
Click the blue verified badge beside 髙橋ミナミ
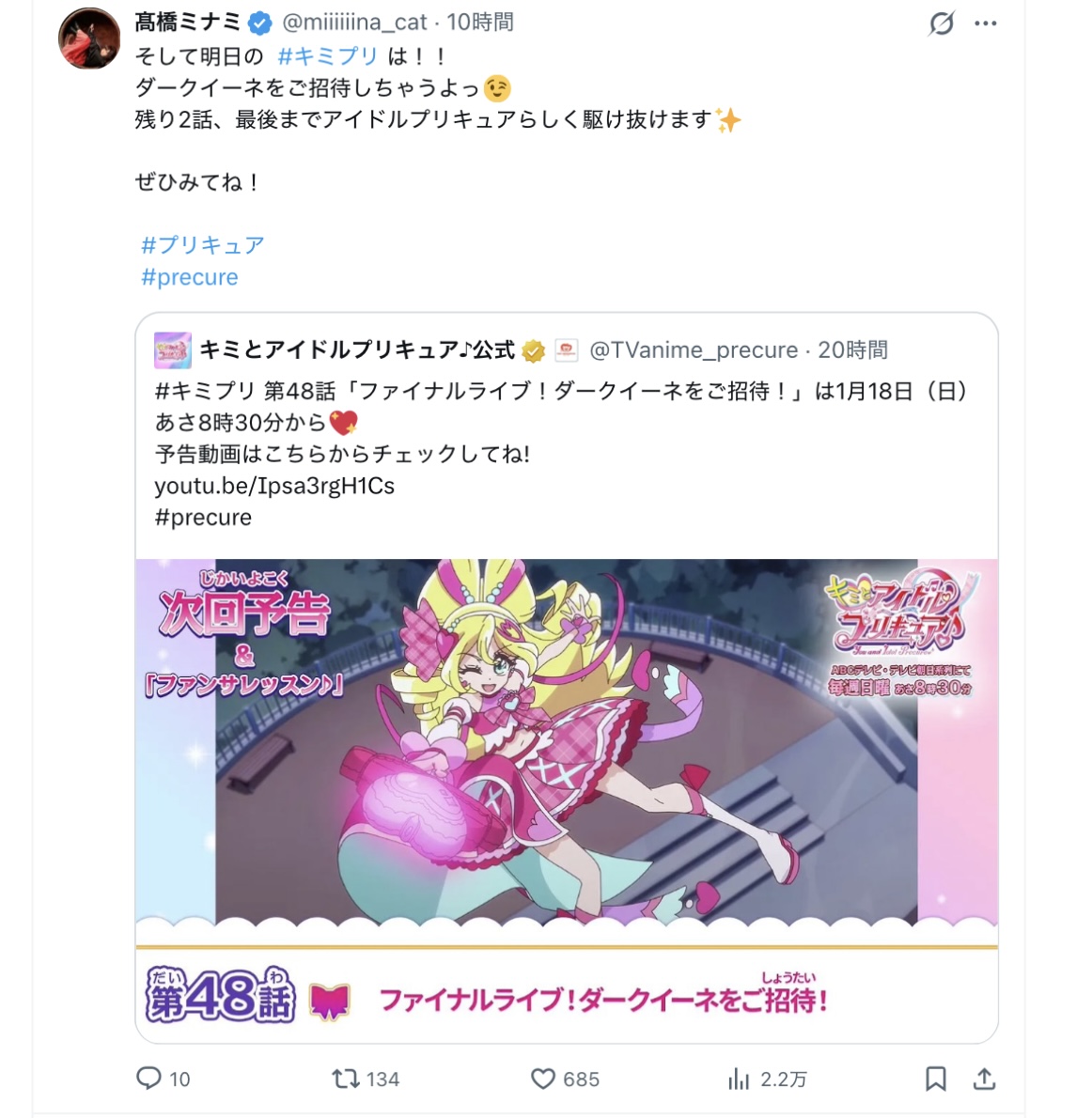pos(259,23)
